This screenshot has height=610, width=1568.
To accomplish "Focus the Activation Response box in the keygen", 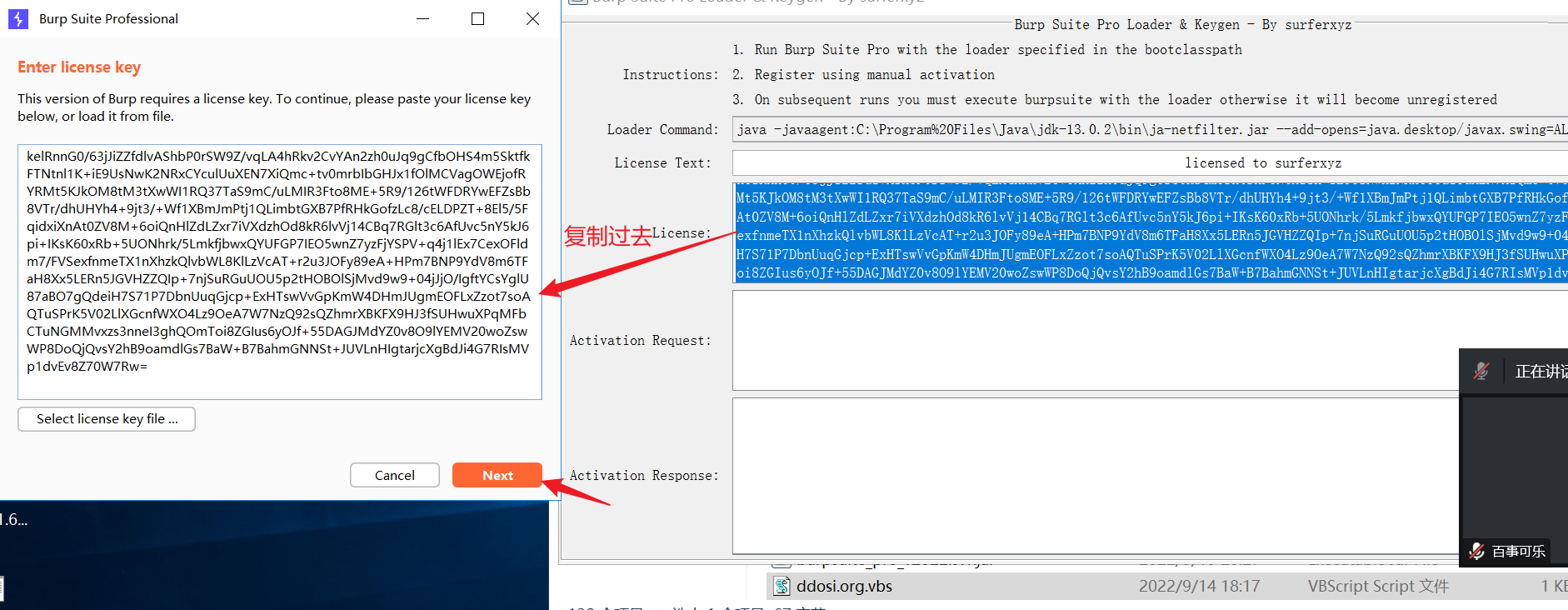I will click(1096, 476).
